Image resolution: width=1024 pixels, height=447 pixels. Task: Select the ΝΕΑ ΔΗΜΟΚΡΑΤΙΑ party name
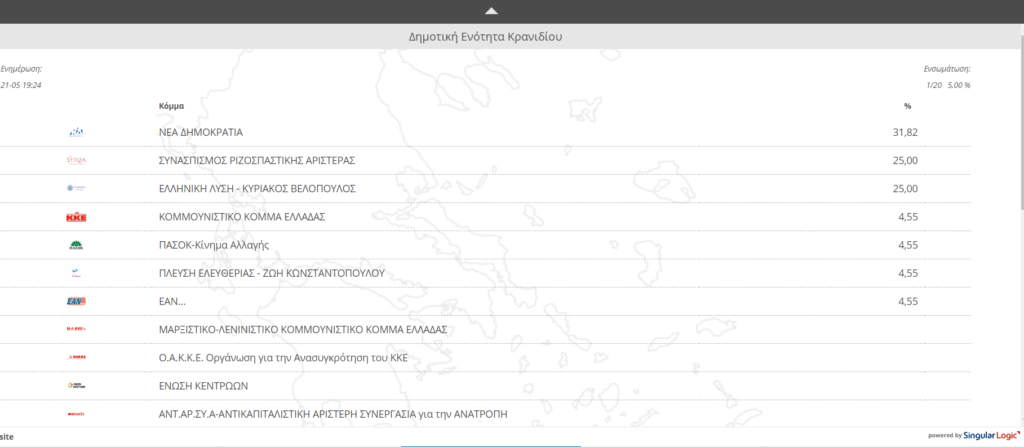pos(200,132)
